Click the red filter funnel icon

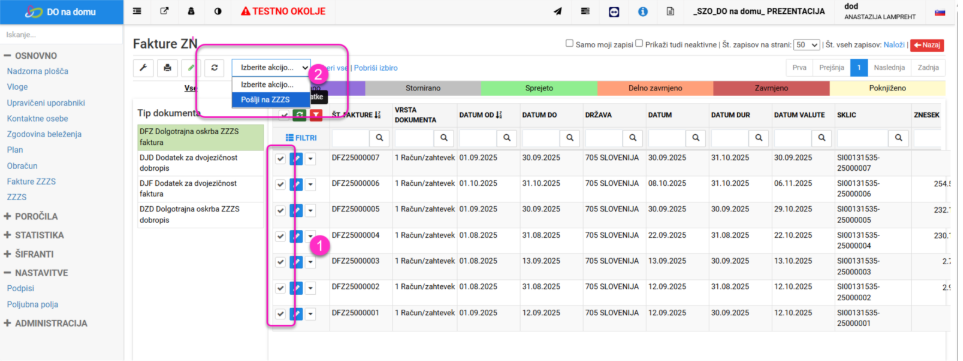(316, 115)
